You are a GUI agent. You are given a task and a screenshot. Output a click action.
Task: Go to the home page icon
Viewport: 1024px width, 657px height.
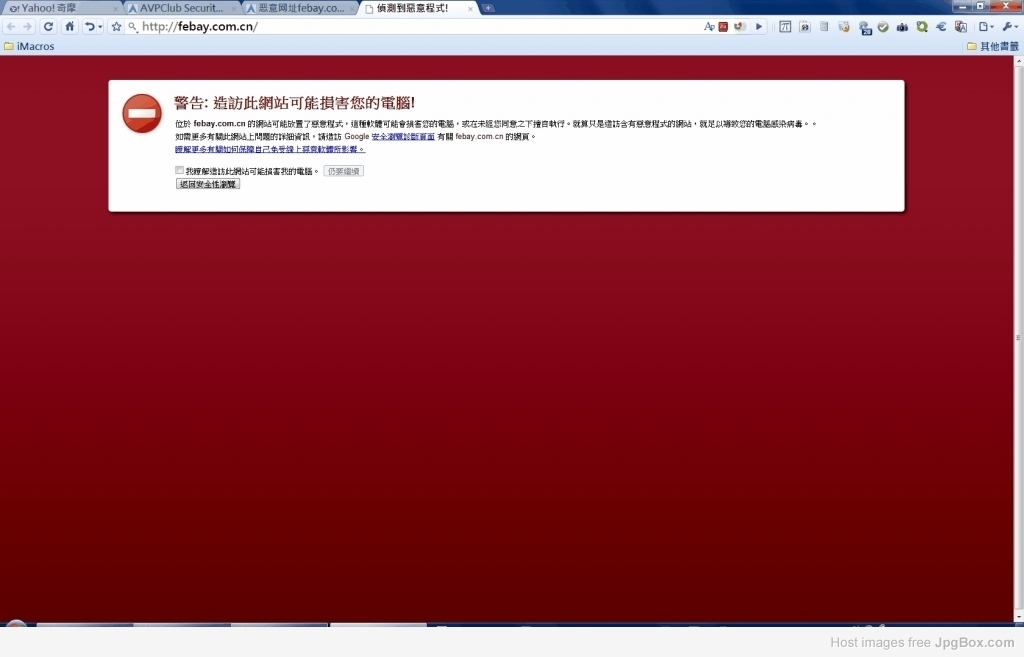69,27
